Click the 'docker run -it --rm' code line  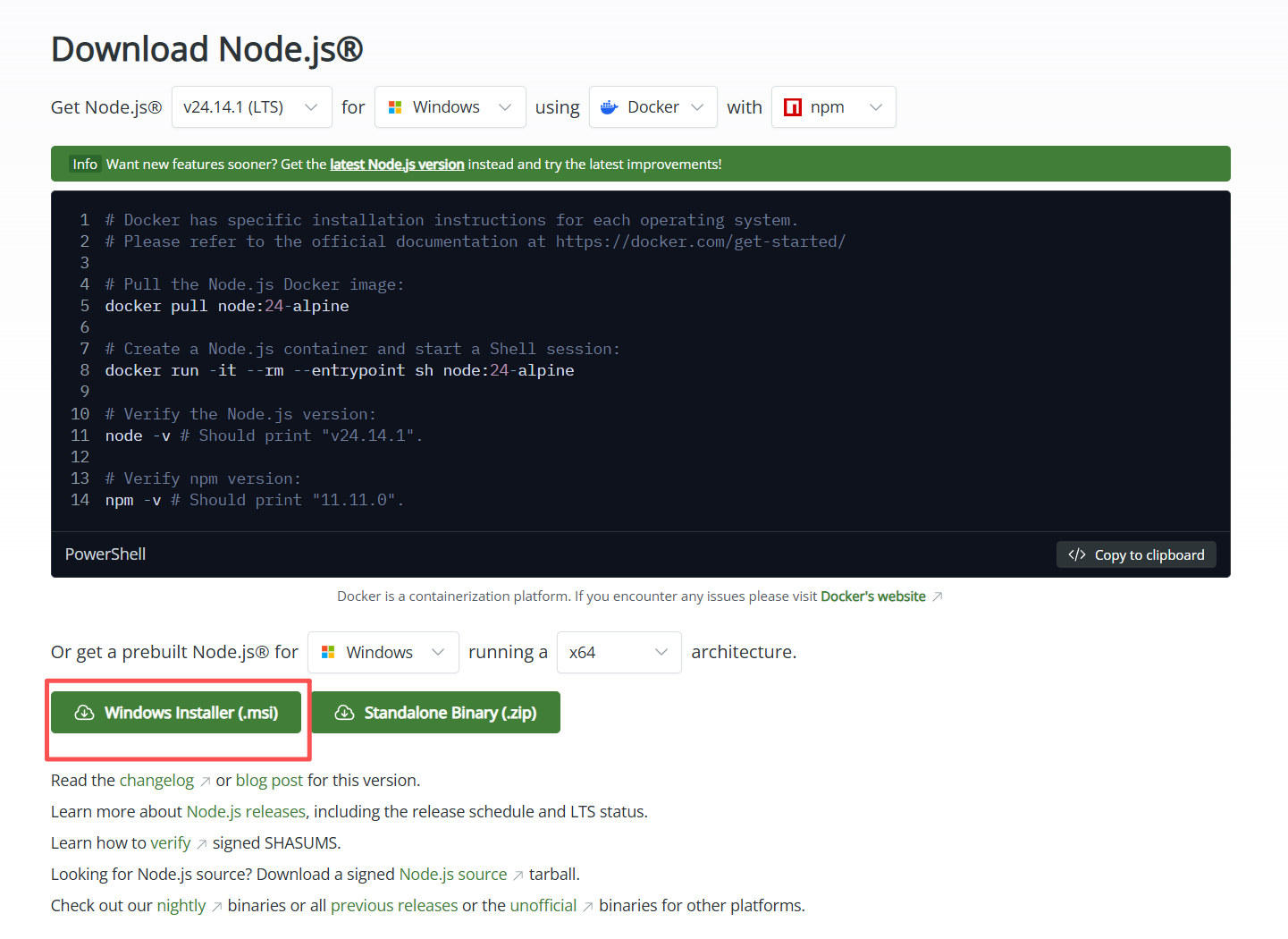point(340,370)
